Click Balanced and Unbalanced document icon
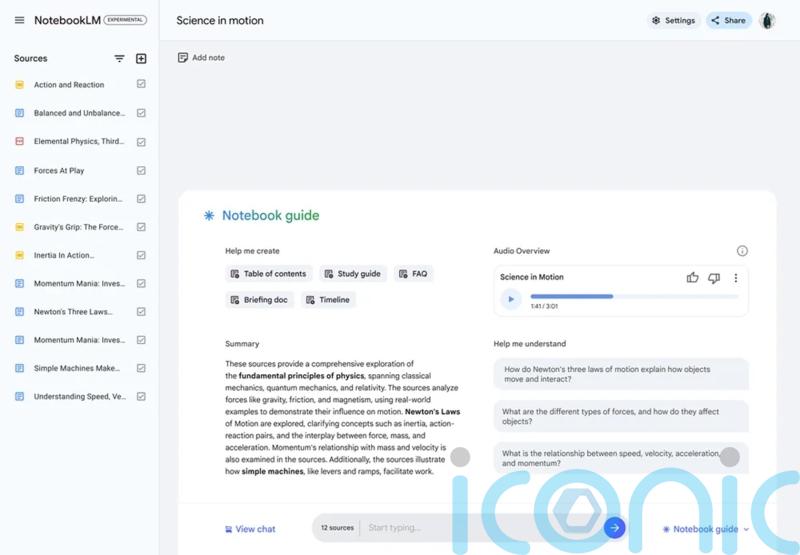The width and height of the screenshot is (800, 555). tap(19, 113)
